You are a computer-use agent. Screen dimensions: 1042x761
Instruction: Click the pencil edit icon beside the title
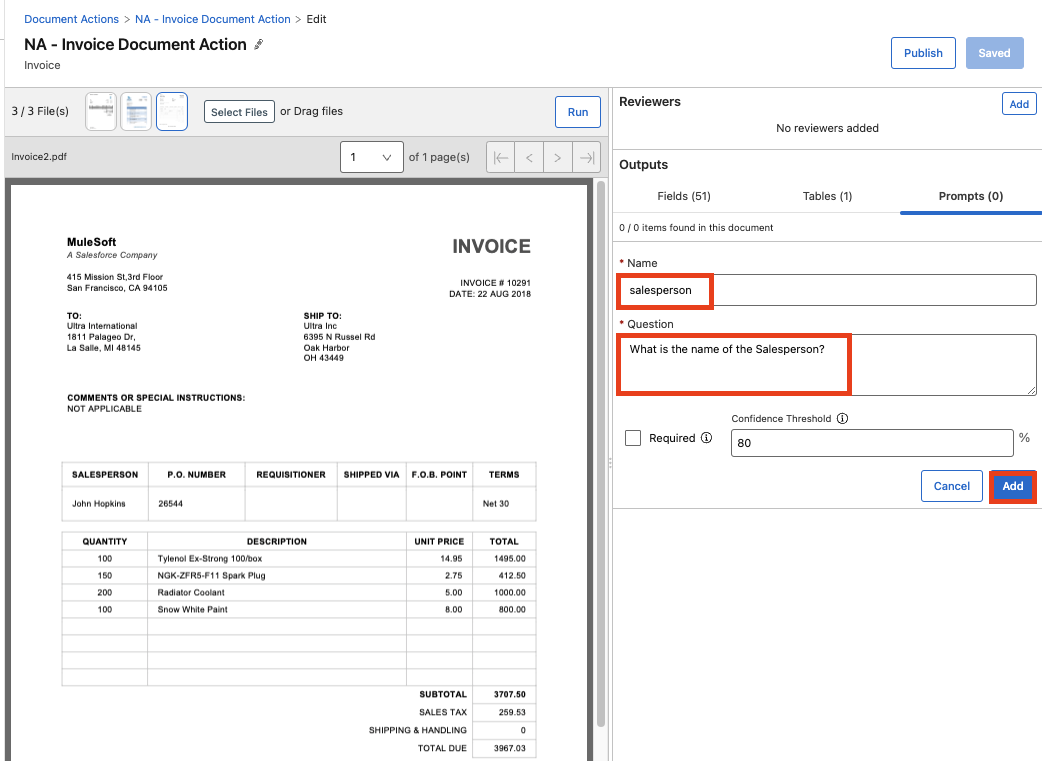point(259,45)
